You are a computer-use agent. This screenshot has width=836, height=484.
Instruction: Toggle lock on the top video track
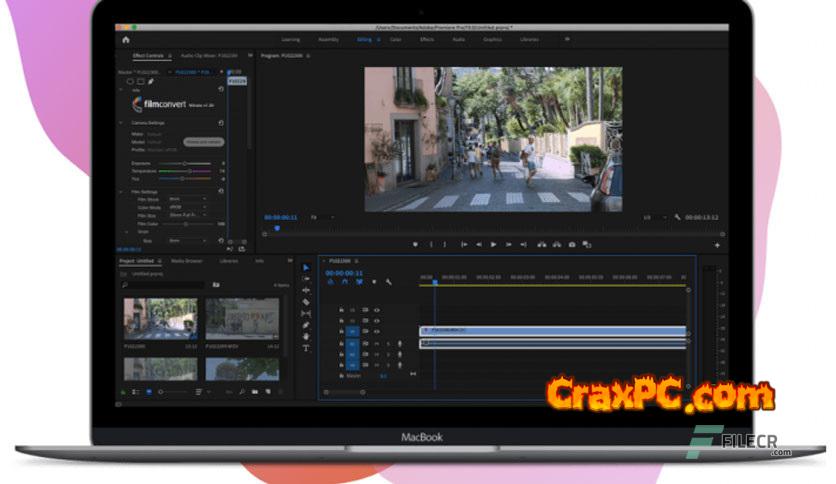(x=342, y=310)
